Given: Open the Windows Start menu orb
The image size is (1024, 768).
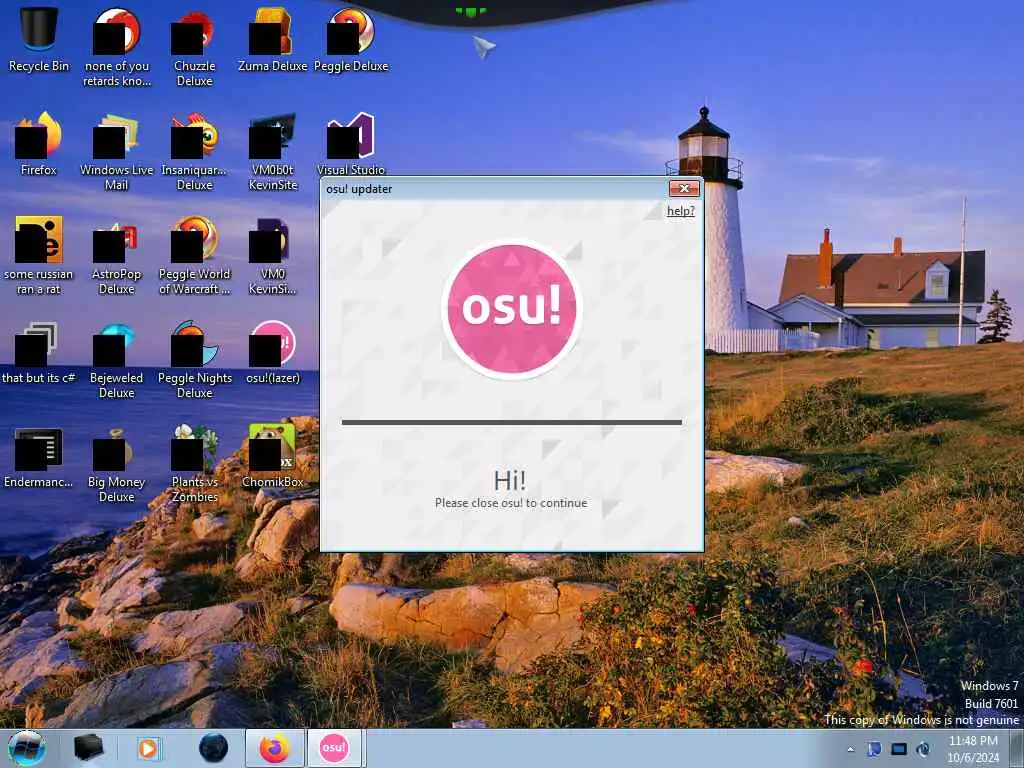Looking at the screenshot, I should (x=27, y=748).
